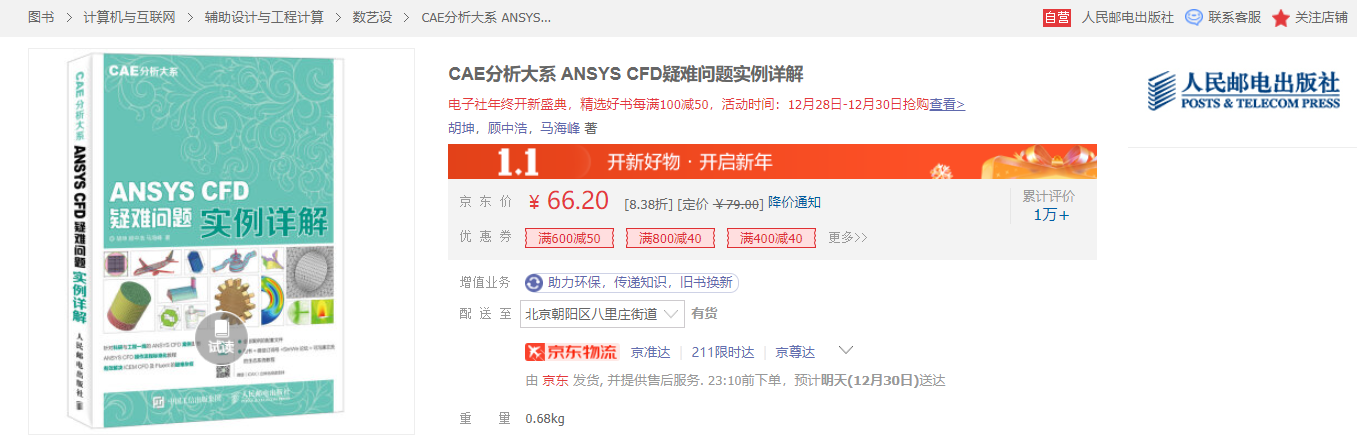Screen dimensions: 1357x437
Task: Click the recycle service icon beside 助力环保
Action: 535,282
